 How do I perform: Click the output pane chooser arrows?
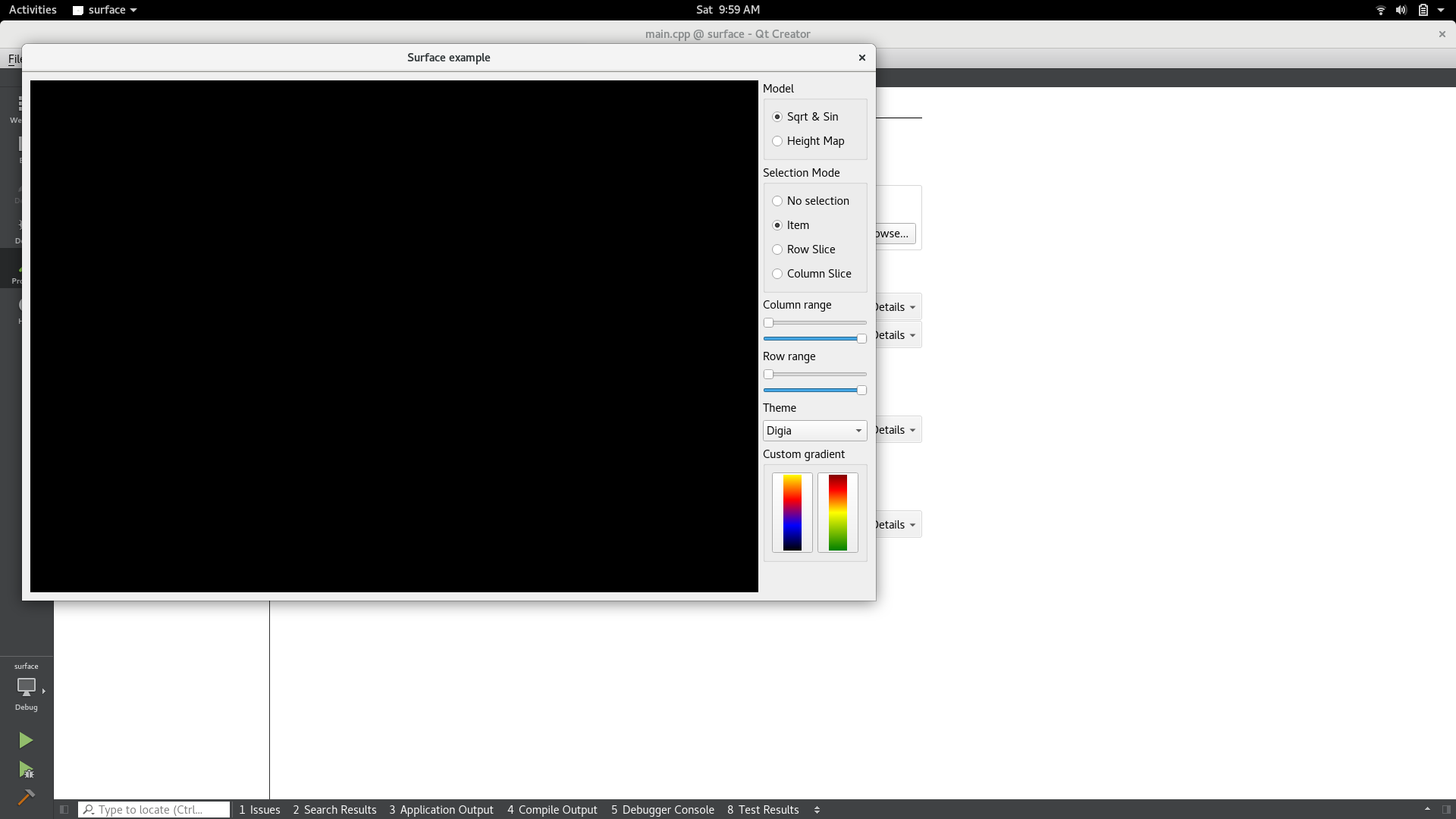pos(817,810)
